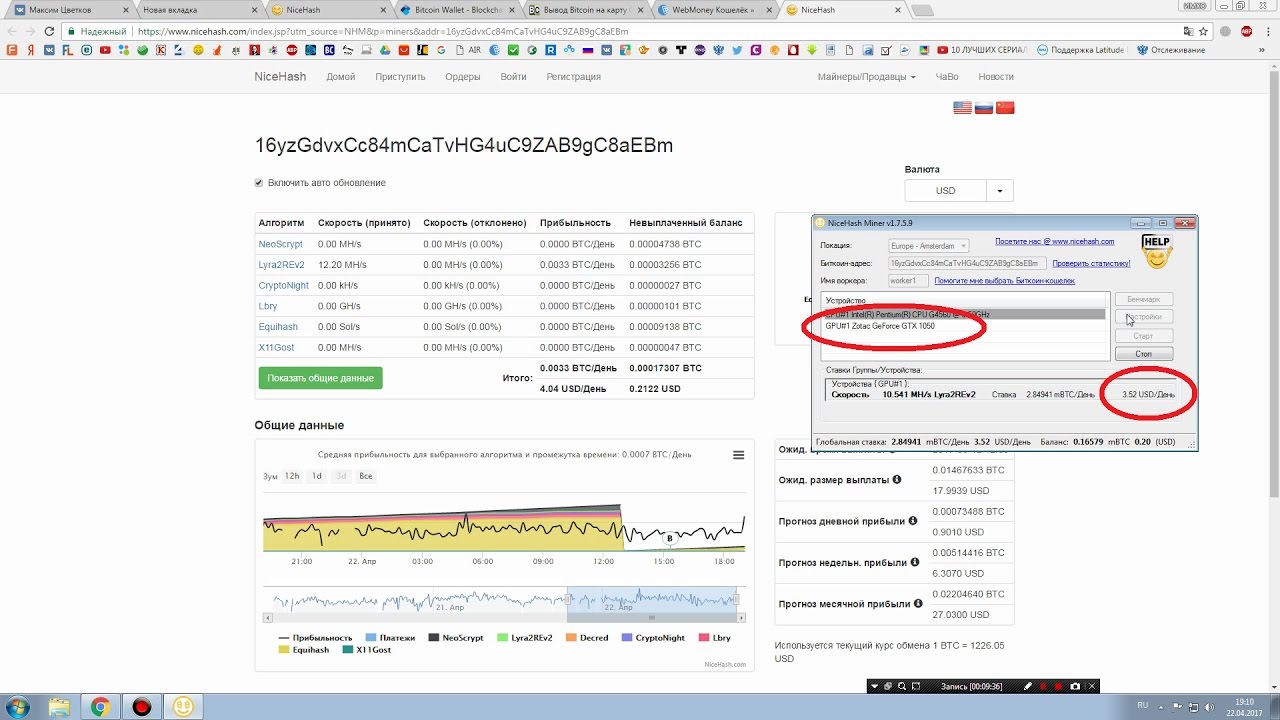The width and height of the screenshot is (1280, 720).
Task: Click the pencil draw icon in recording bar
Action: point(1028,686)
